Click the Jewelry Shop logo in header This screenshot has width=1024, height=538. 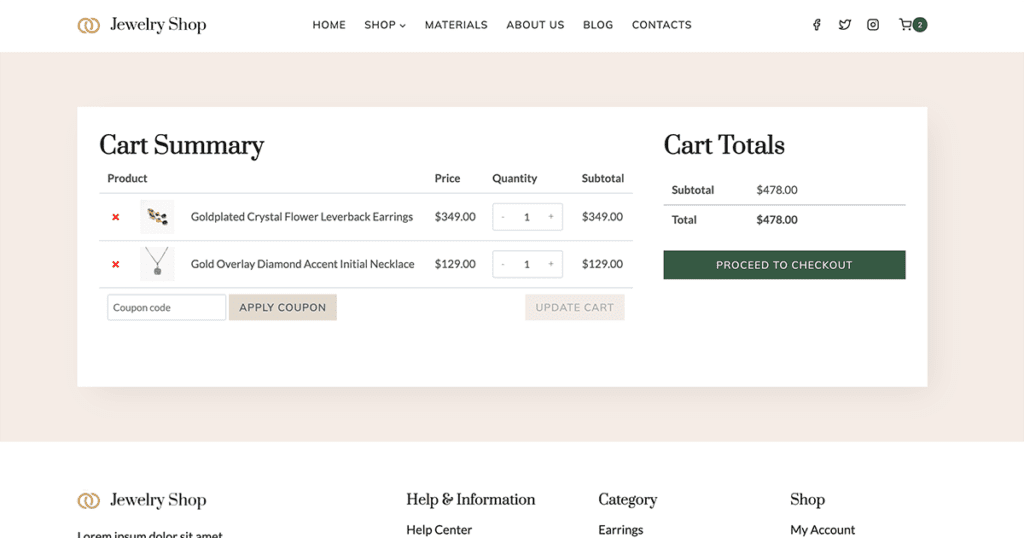coord(142,25)
